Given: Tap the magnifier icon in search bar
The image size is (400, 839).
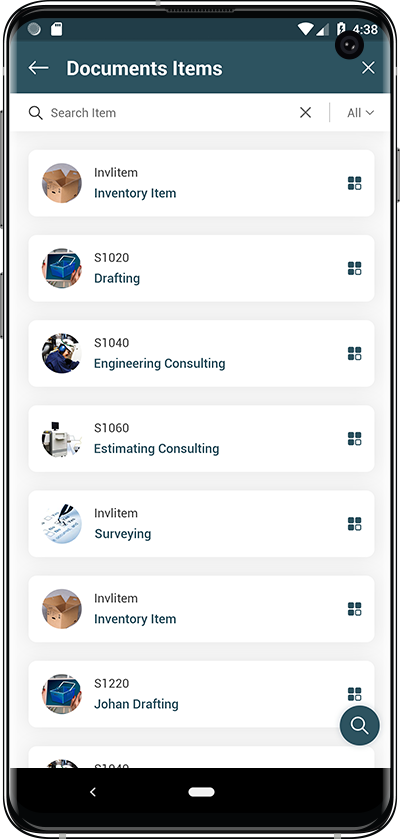Looking at the screenshot, I should coord(36,113).
